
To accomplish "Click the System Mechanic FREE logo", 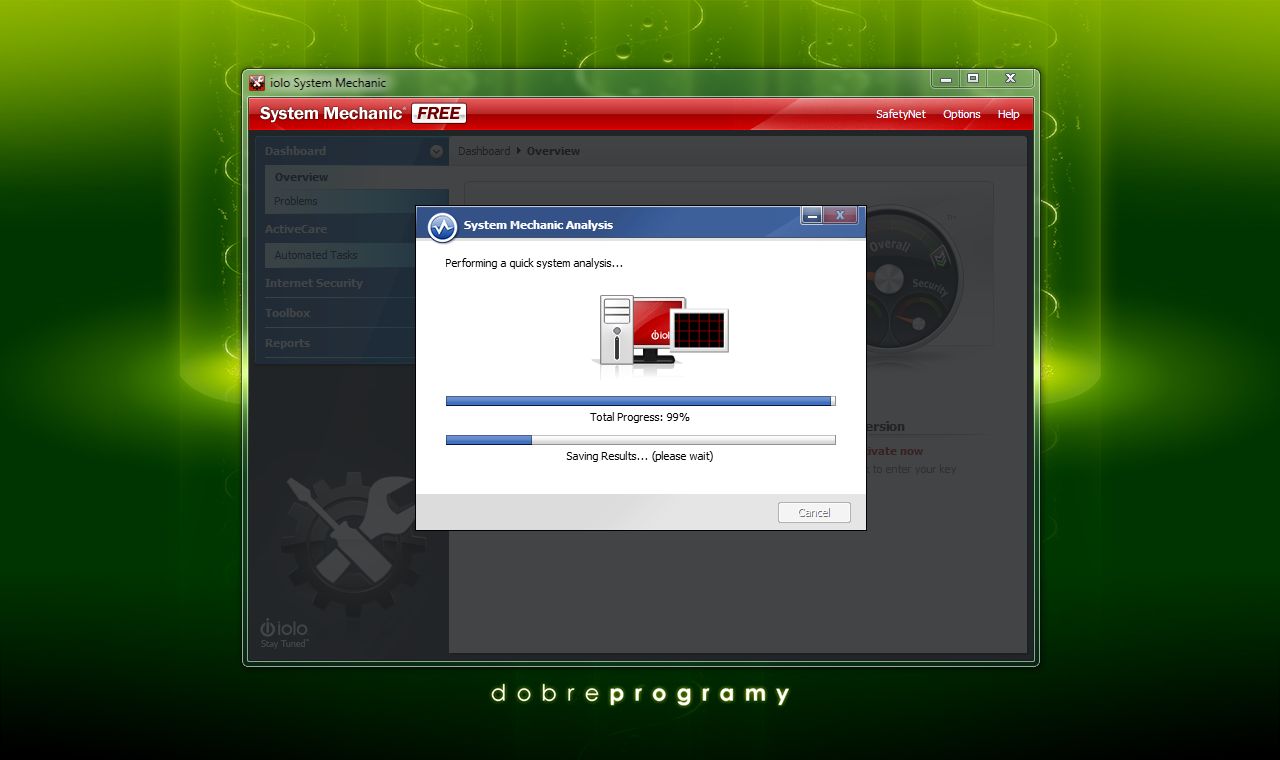I will 362,114.
